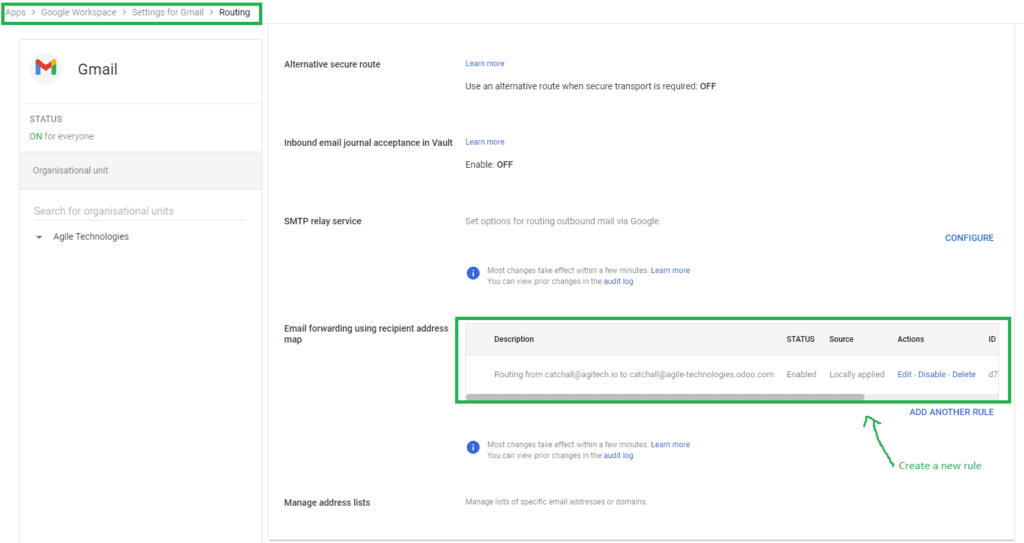The height and width of the screenshot is (543, 1024).
Task: Click Inbound email journal acceptance in Vault label
Action: 368,142
